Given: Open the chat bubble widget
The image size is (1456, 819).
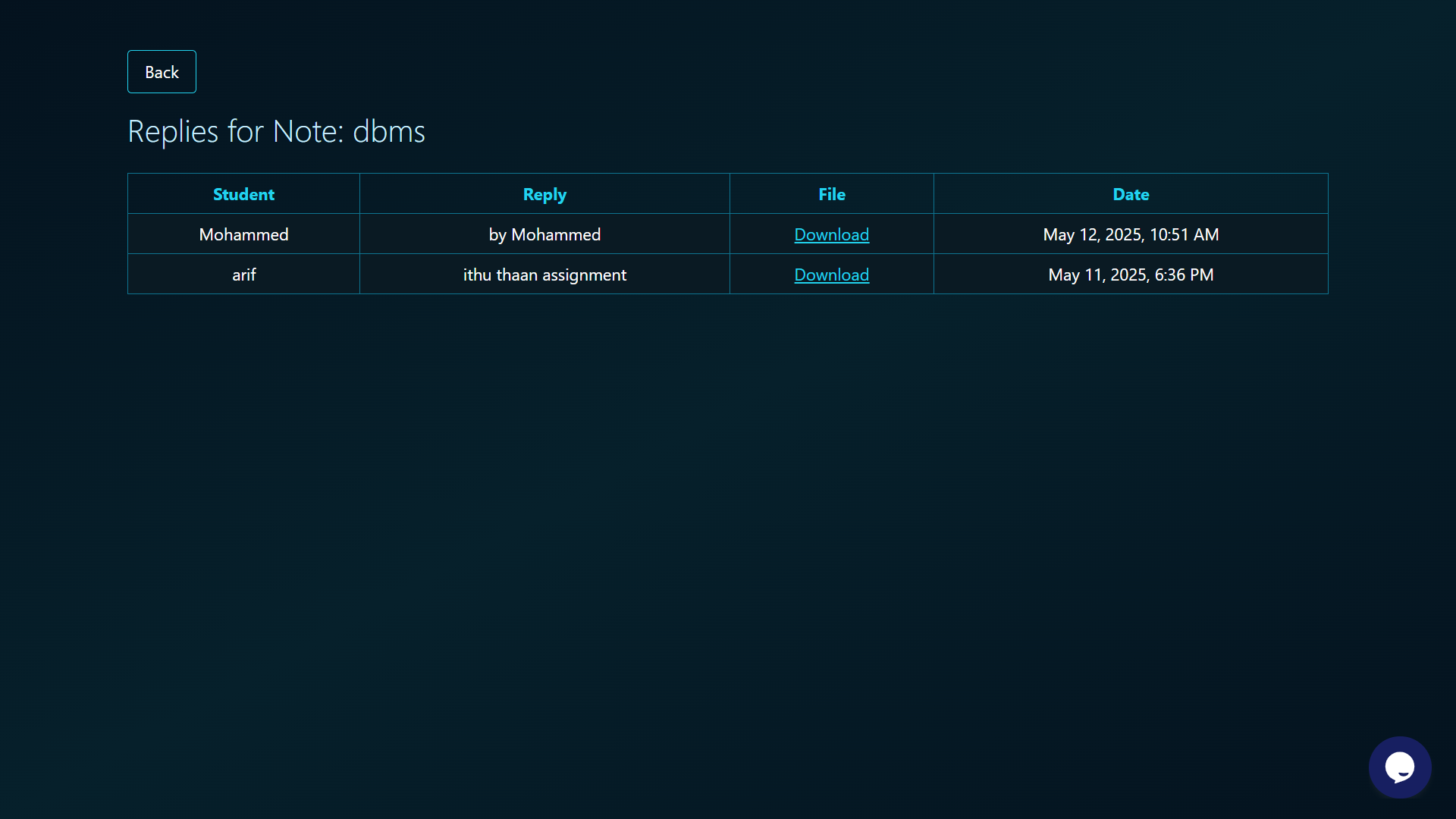Looking at the screenshot, I should point(1399,767).
